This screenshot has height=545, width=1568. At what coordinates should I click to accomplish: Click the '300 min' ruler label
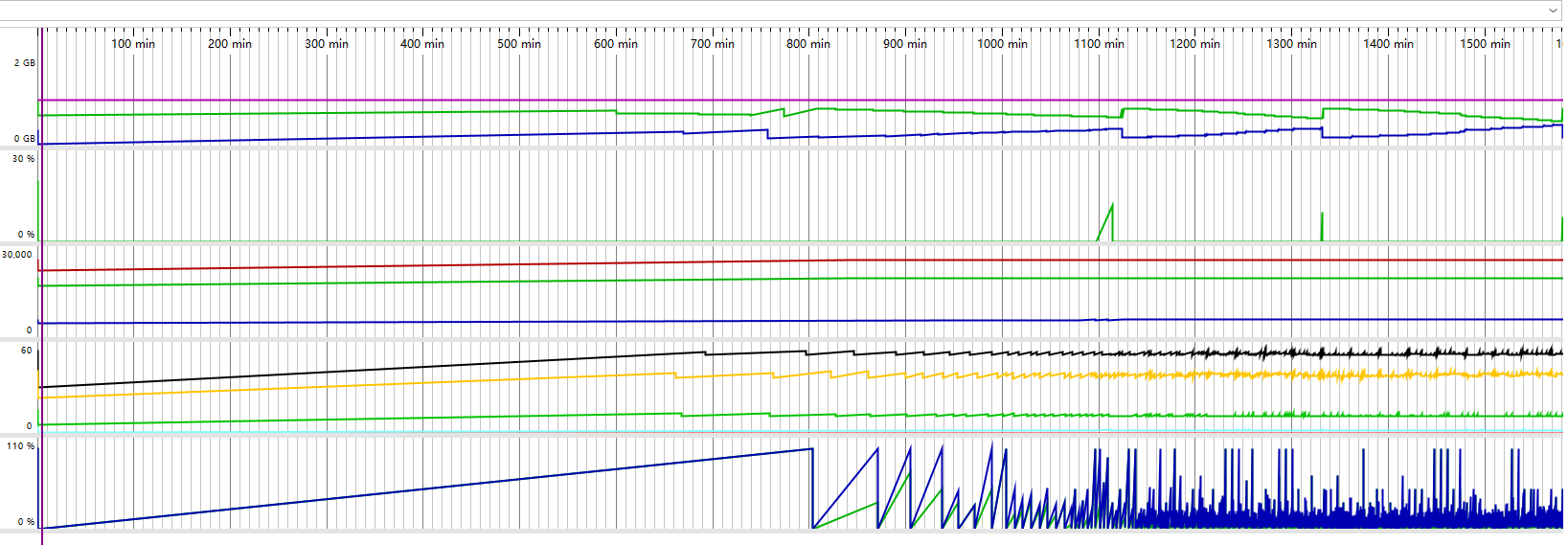coord(327,44)
